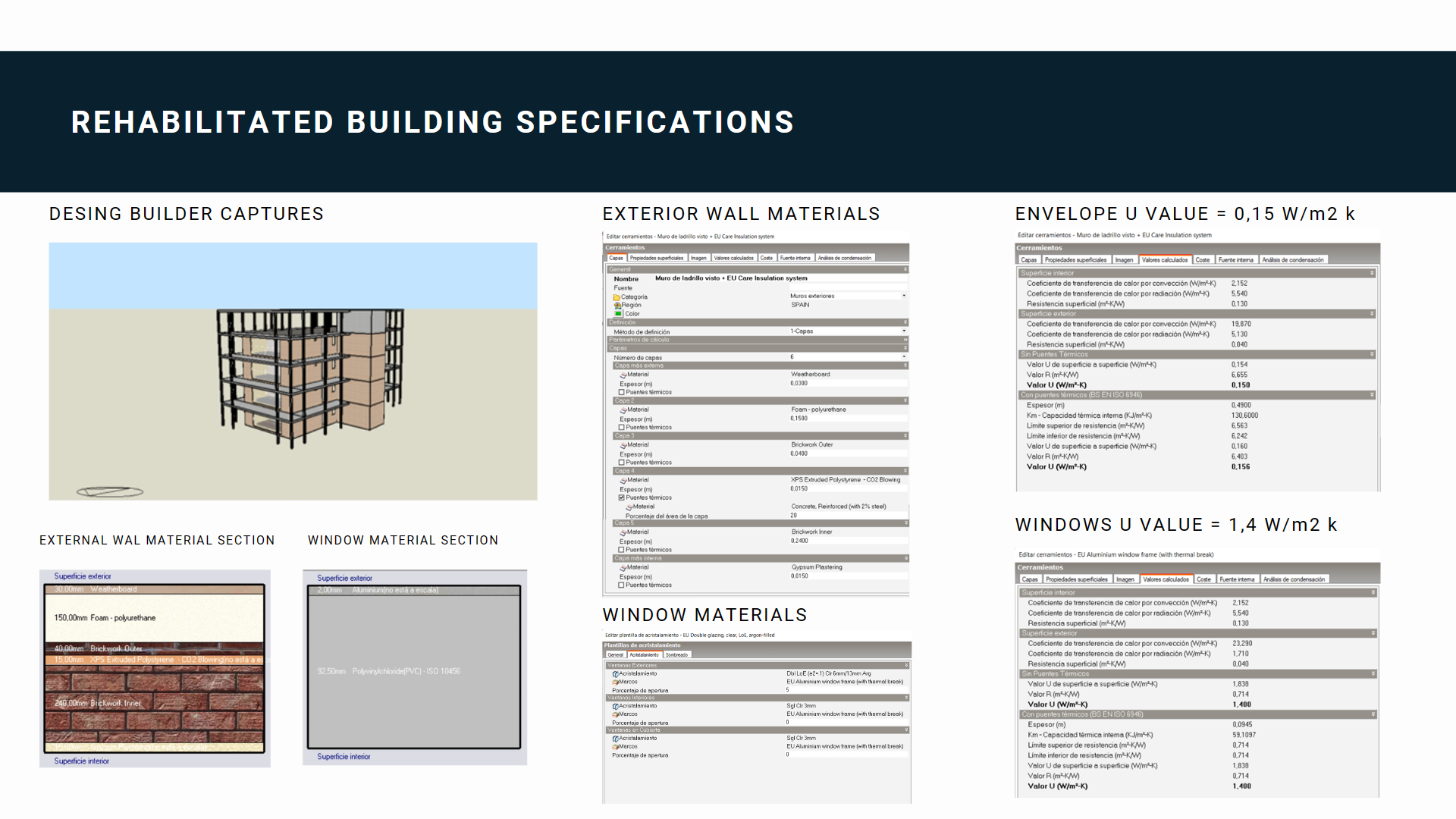This screenshot has height=819, width=1456.
Task: Collapse the Definición section
Action: pos(905,323)
